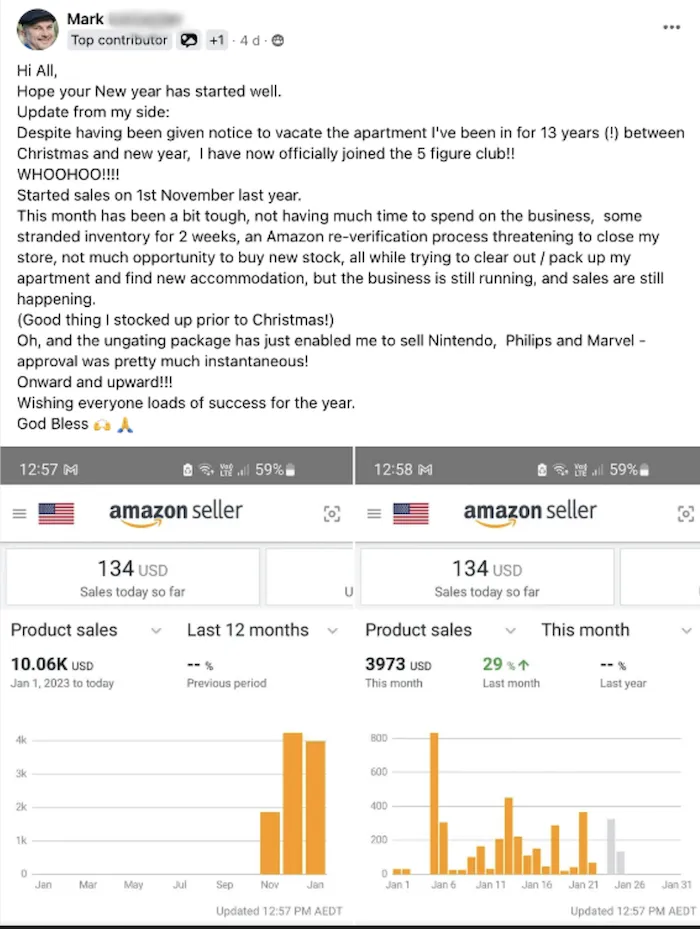
Task: Tap the left US flag marketplace icon
Action: coord(56,514)
